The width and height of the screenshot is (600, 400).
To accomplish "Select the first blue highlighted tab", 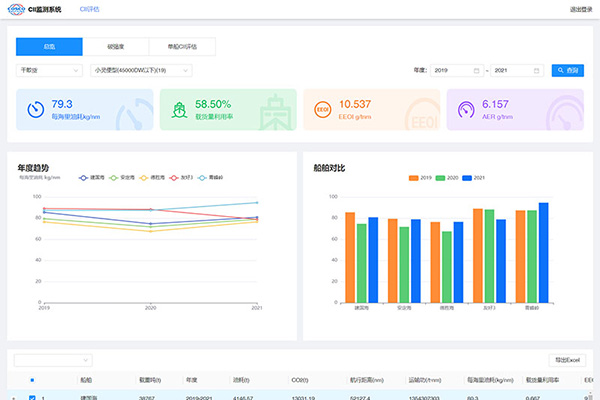I will [x=49, y=47].
